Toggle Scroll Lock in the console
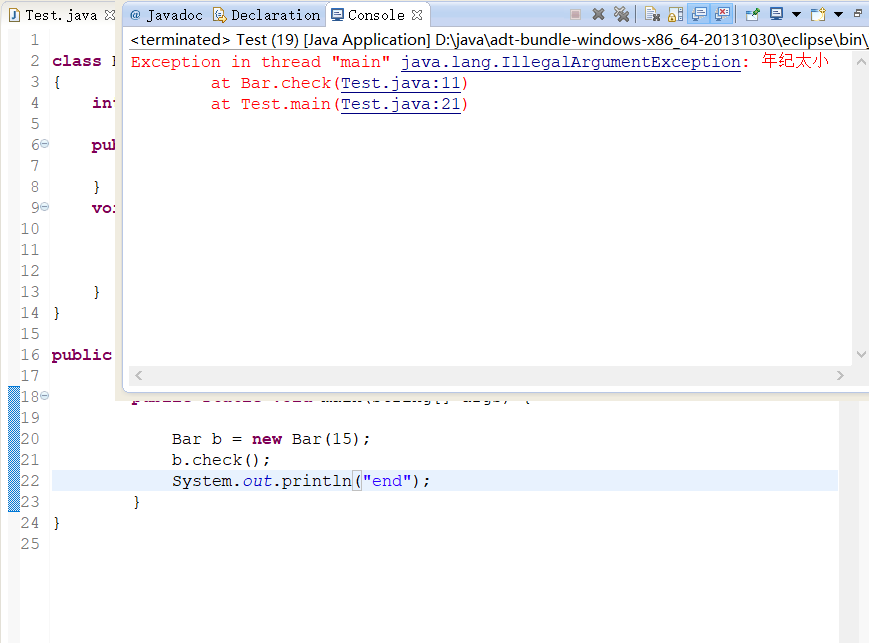This screenshot has width=869, height=643. click(673, 13)
